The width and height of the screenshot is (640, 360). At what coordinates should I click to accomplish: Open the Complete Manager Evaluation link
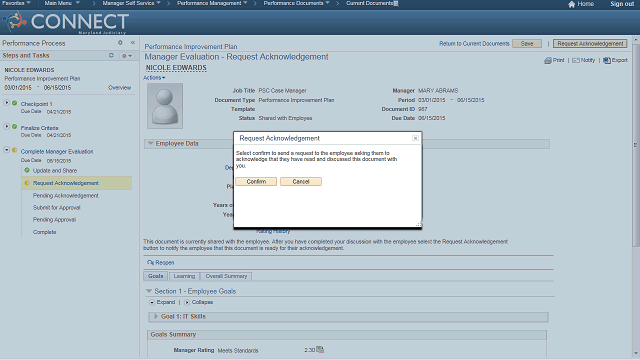57,151
